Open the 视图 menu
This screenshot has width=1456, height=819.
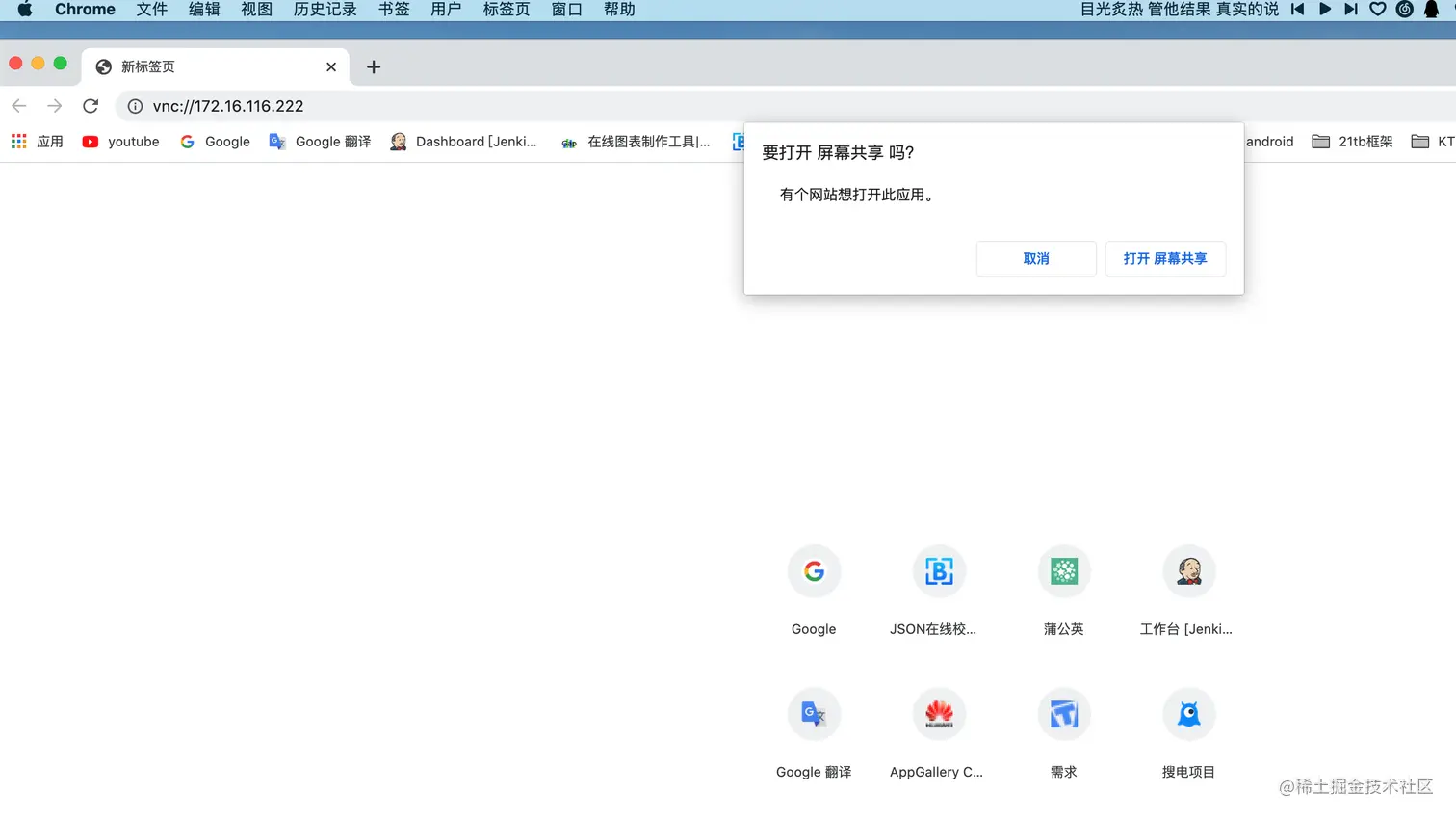(257, 10)
